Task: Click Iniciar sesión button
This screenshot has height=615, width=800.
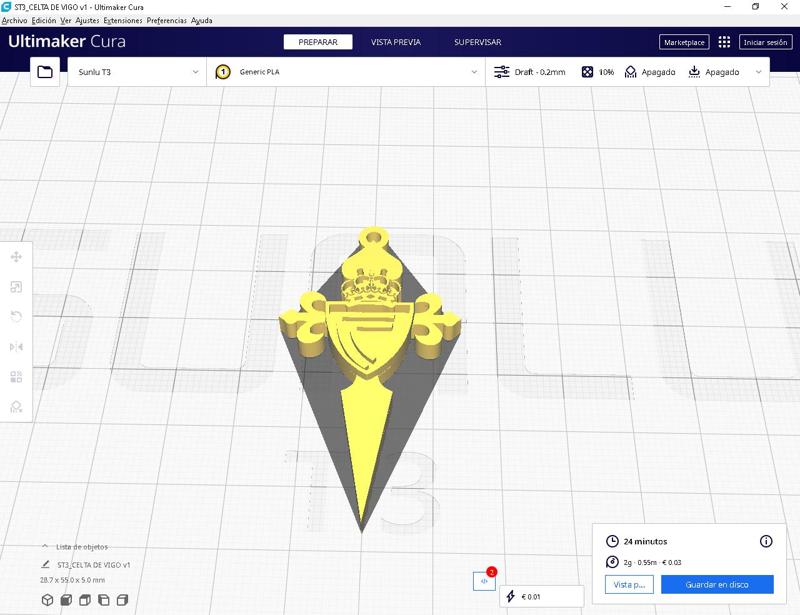Action: tap(765, 42)
